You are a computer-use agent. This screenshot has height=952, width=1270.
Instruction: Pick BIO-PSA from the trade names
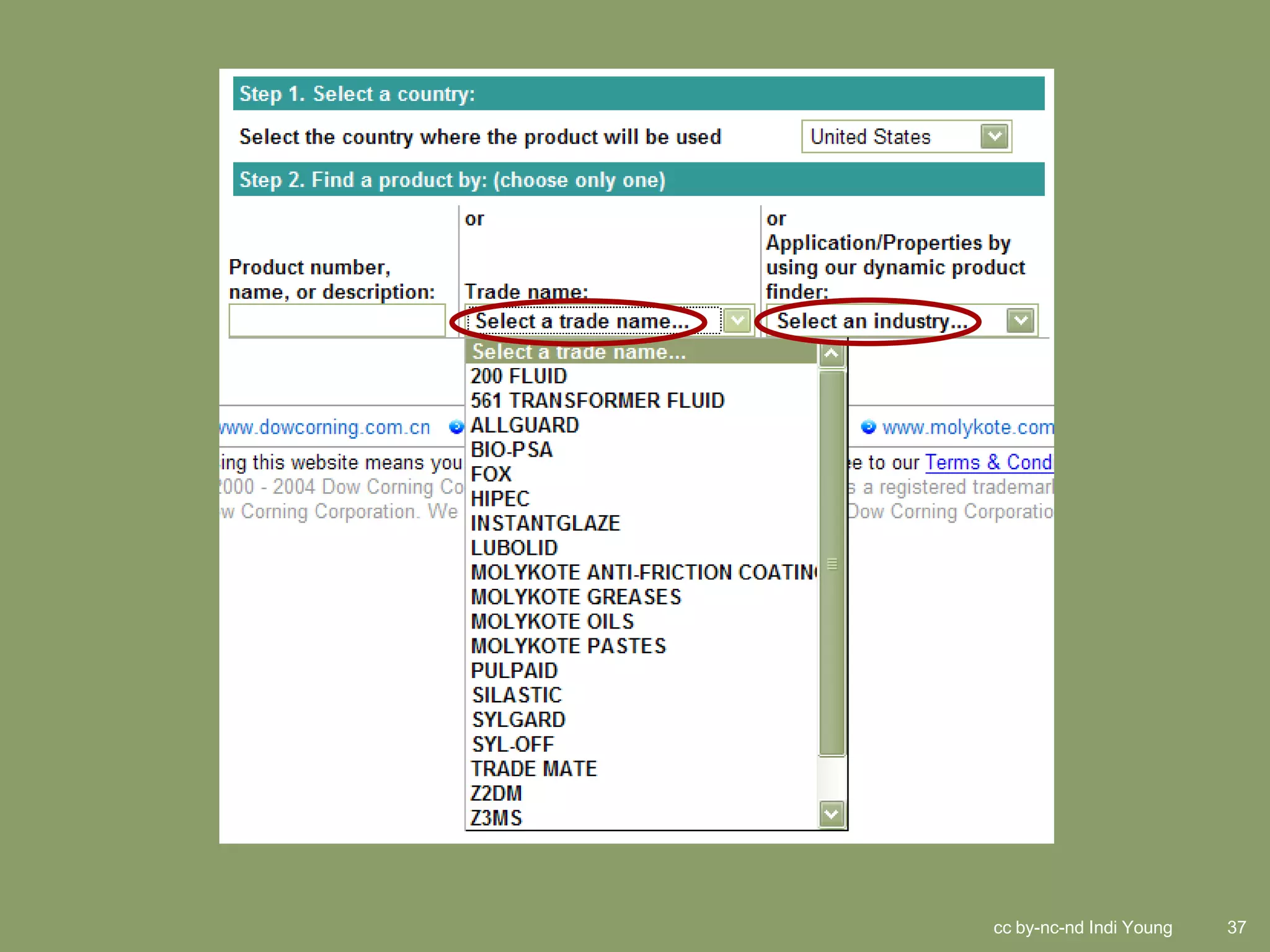(512, 450)
